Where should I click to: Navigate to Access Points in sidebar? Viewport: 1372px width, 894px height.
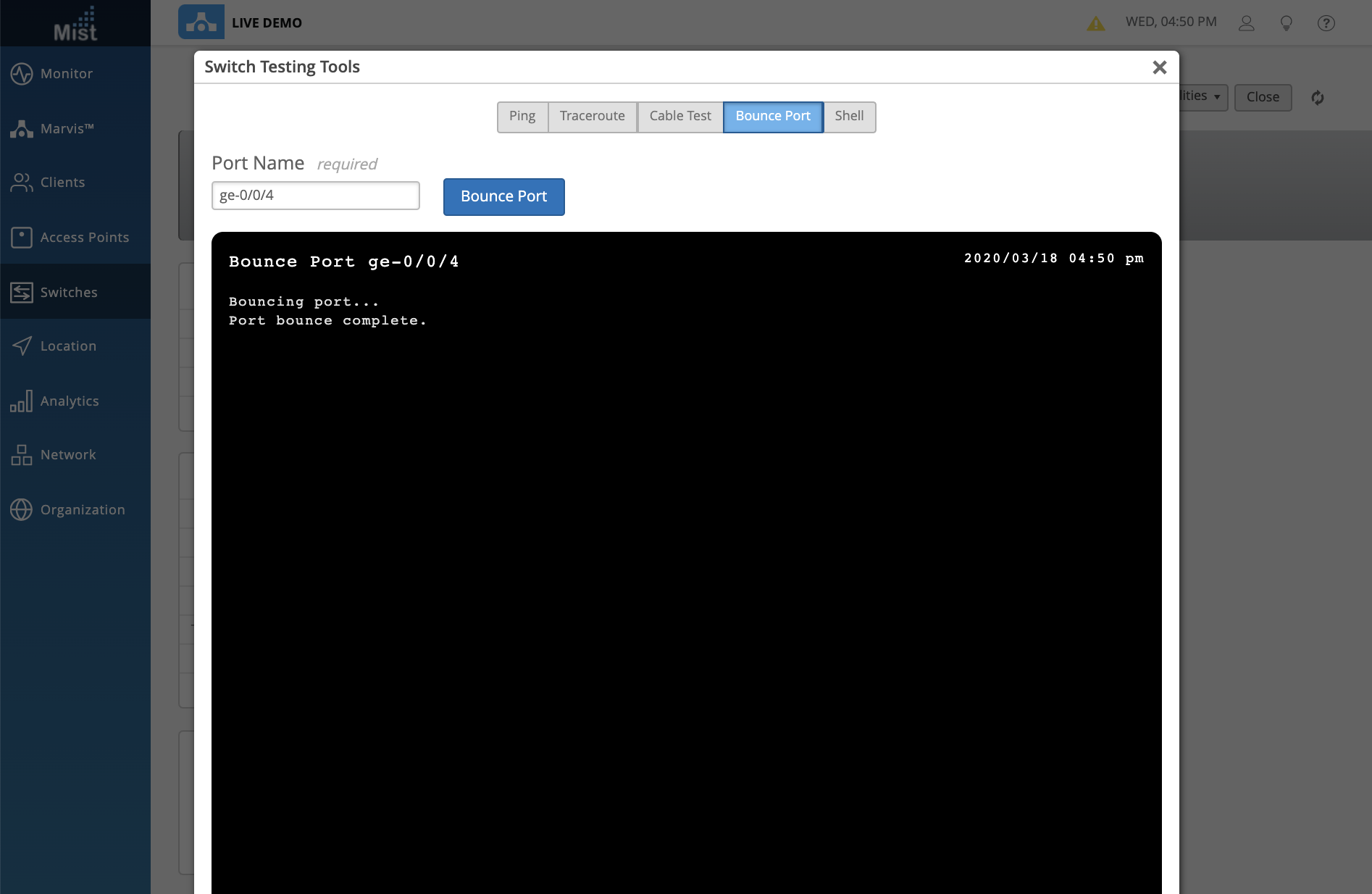(85, 238)
